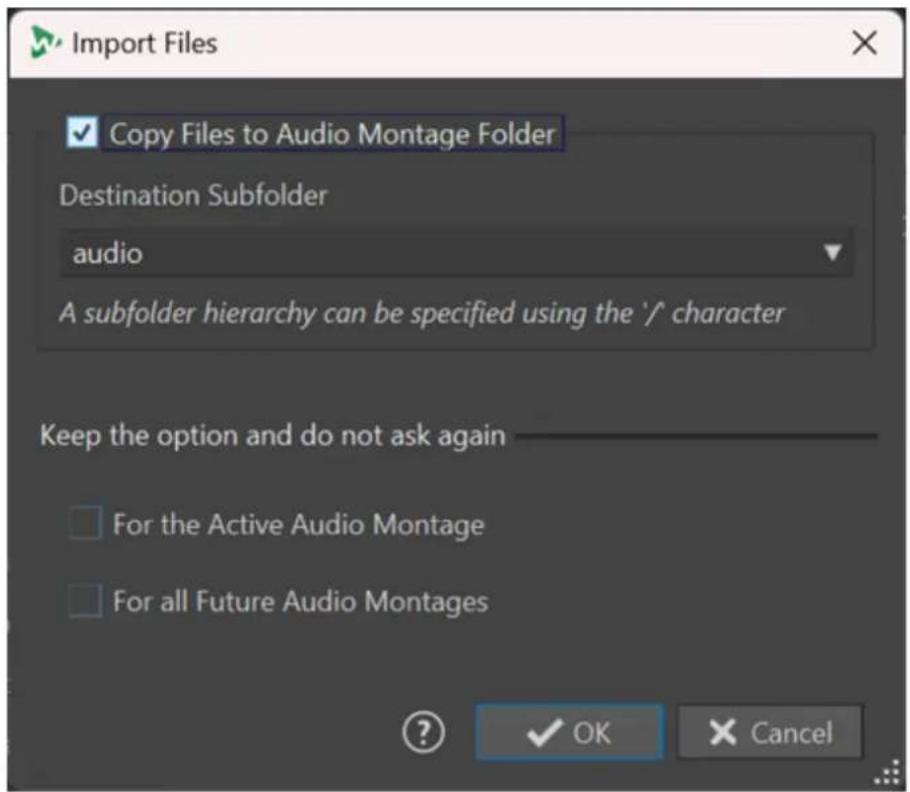Enable For the Active Audio Montage checkbox

coord(85,523)
